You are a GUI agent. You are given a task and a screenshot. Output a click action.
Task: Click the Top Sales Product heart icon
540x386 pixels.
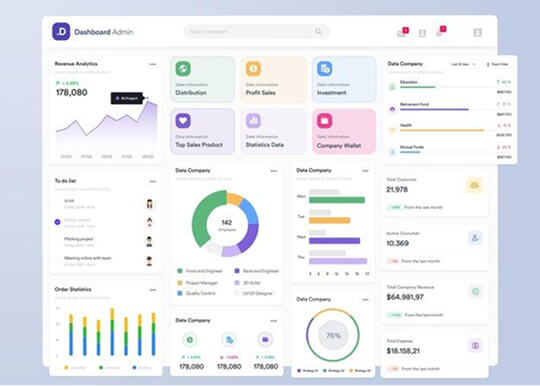pos(183,121)
